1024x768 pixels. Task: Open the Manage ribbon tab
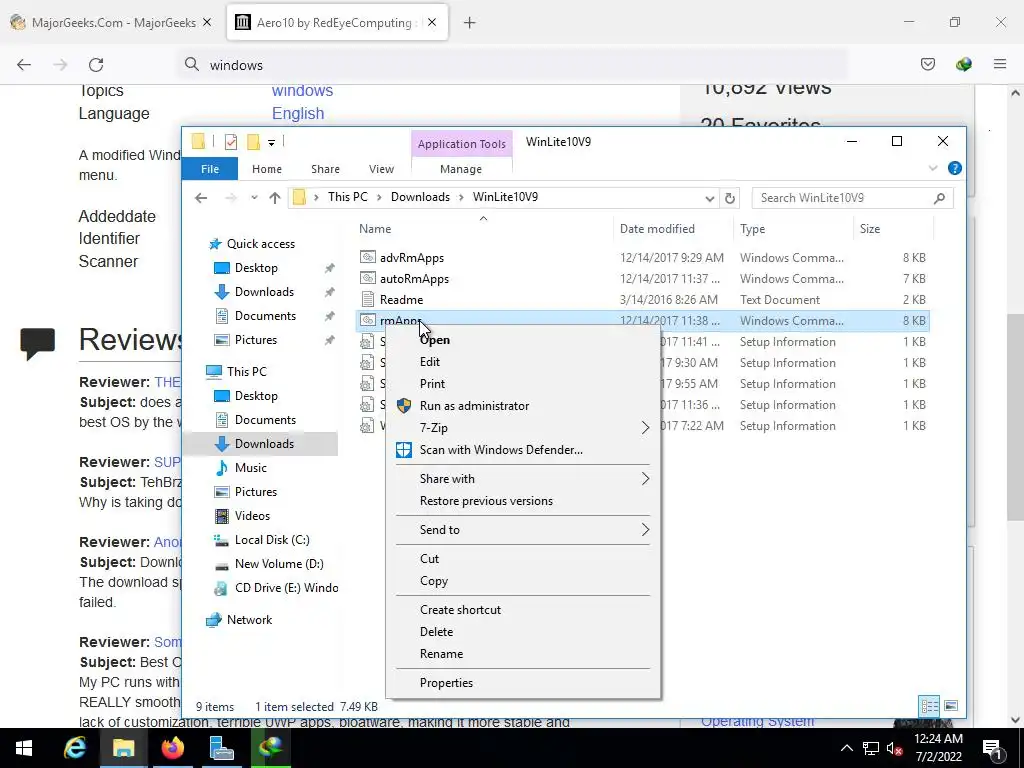tap(461, 168)
